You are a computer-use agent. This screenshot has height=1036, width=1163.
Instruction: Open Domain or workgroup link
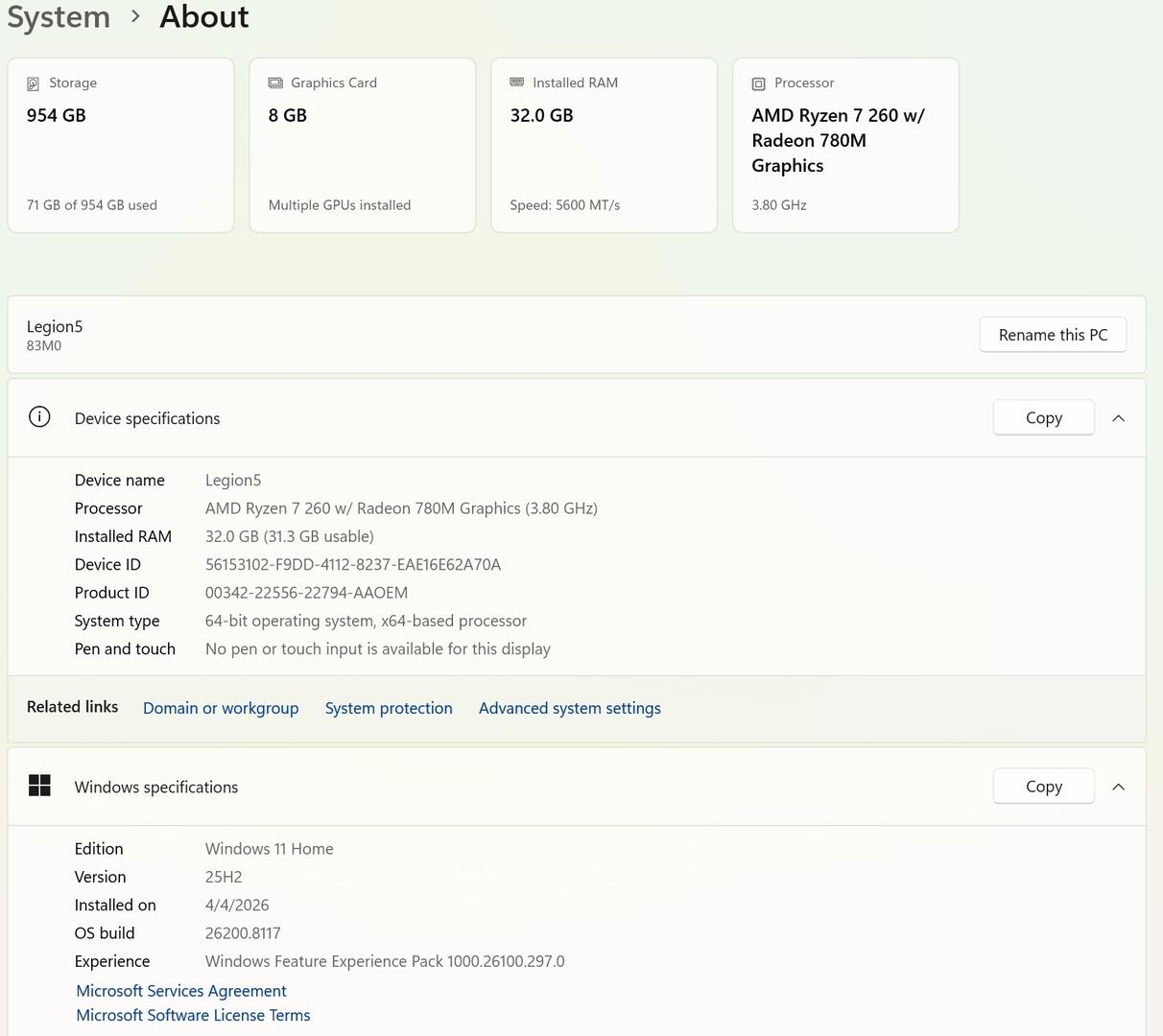(x=221, y=708)
